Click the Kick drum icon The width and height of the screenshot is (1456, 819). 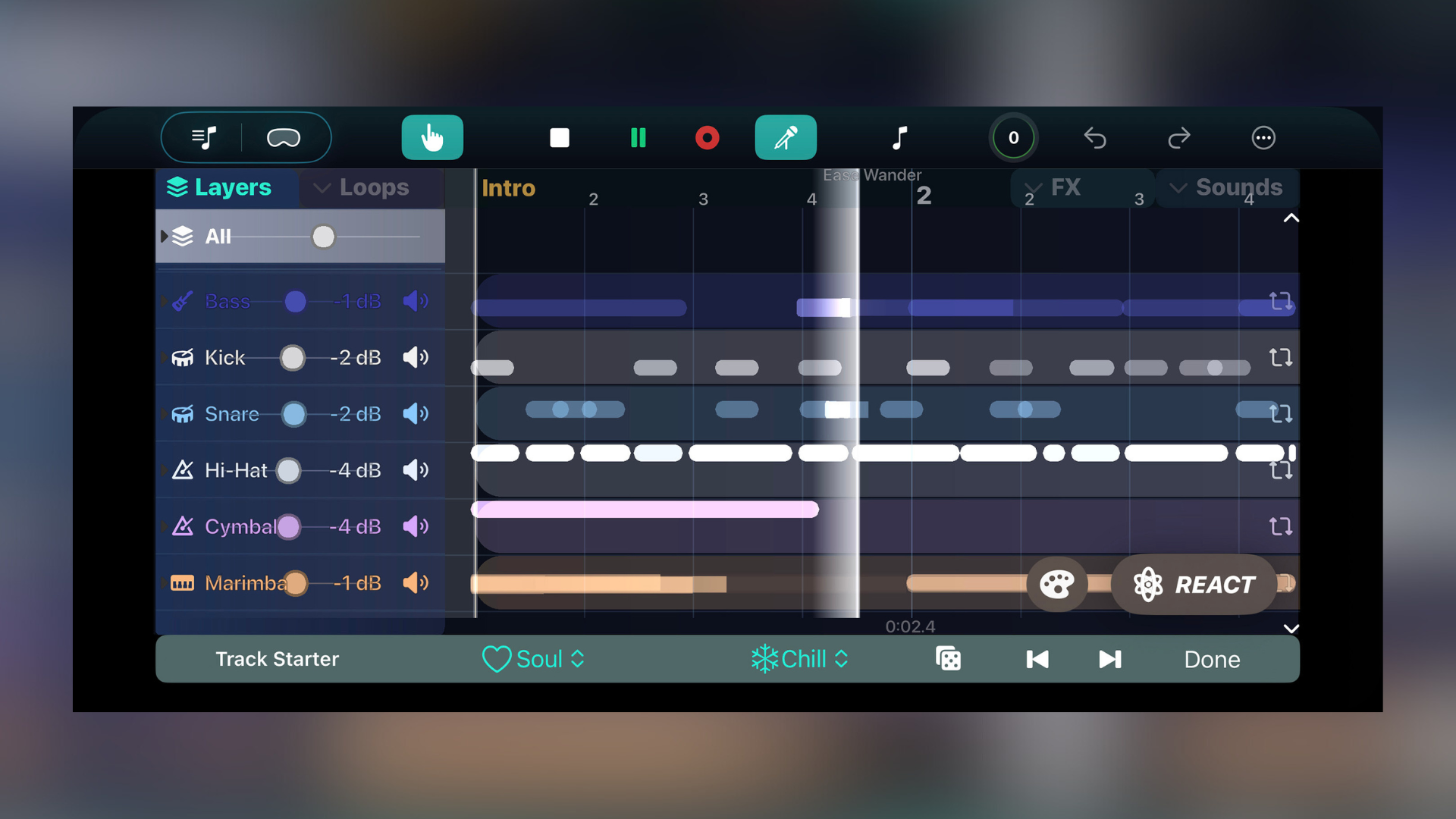pyautogui.click(x=182, y=358)
